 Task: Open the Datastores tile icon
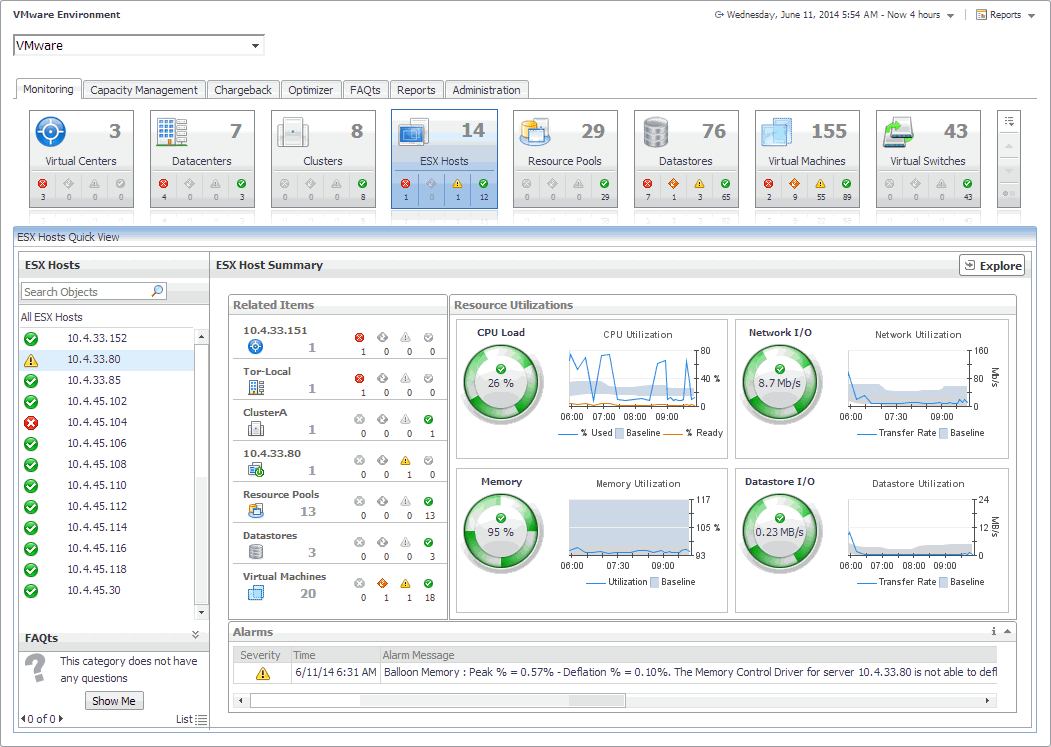pyautogui.click(x=656, y=132)
